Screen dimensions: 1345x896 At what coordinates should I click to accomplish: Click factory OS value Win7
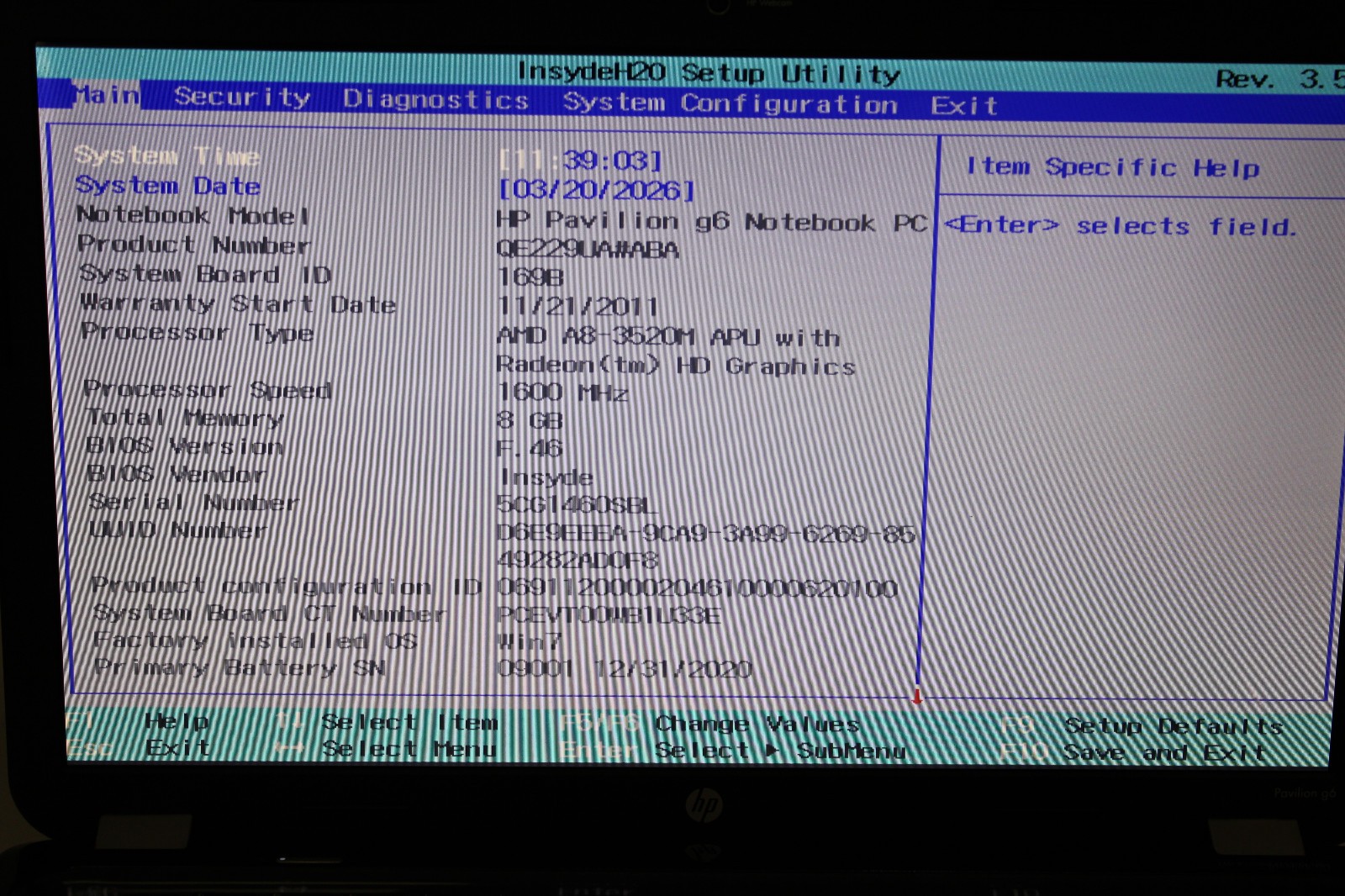tap(529, 642)
